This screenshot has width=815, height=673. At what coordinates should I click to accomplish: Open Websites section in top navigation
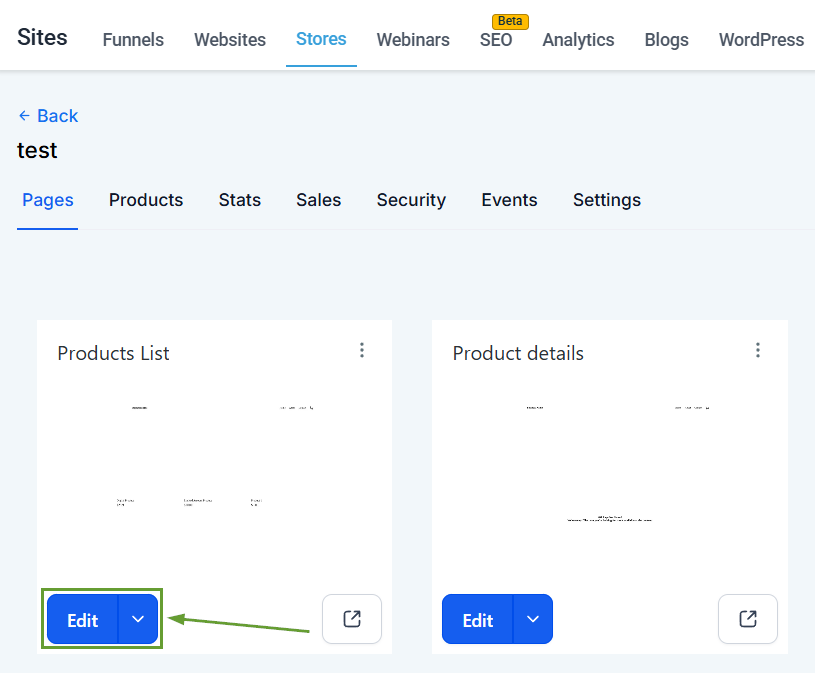click(230, 40)
